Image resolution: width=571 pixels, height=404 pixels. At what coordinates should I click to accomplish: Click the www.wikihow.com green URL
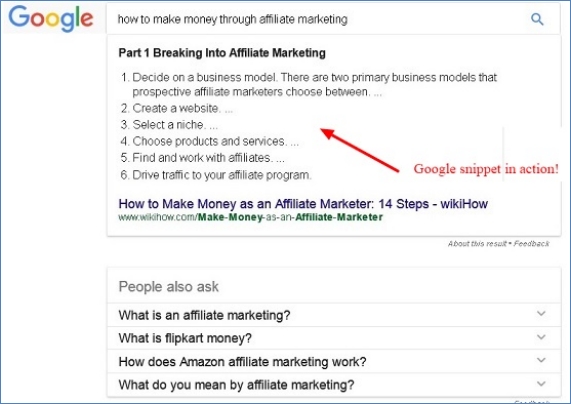tap(251, 217)
